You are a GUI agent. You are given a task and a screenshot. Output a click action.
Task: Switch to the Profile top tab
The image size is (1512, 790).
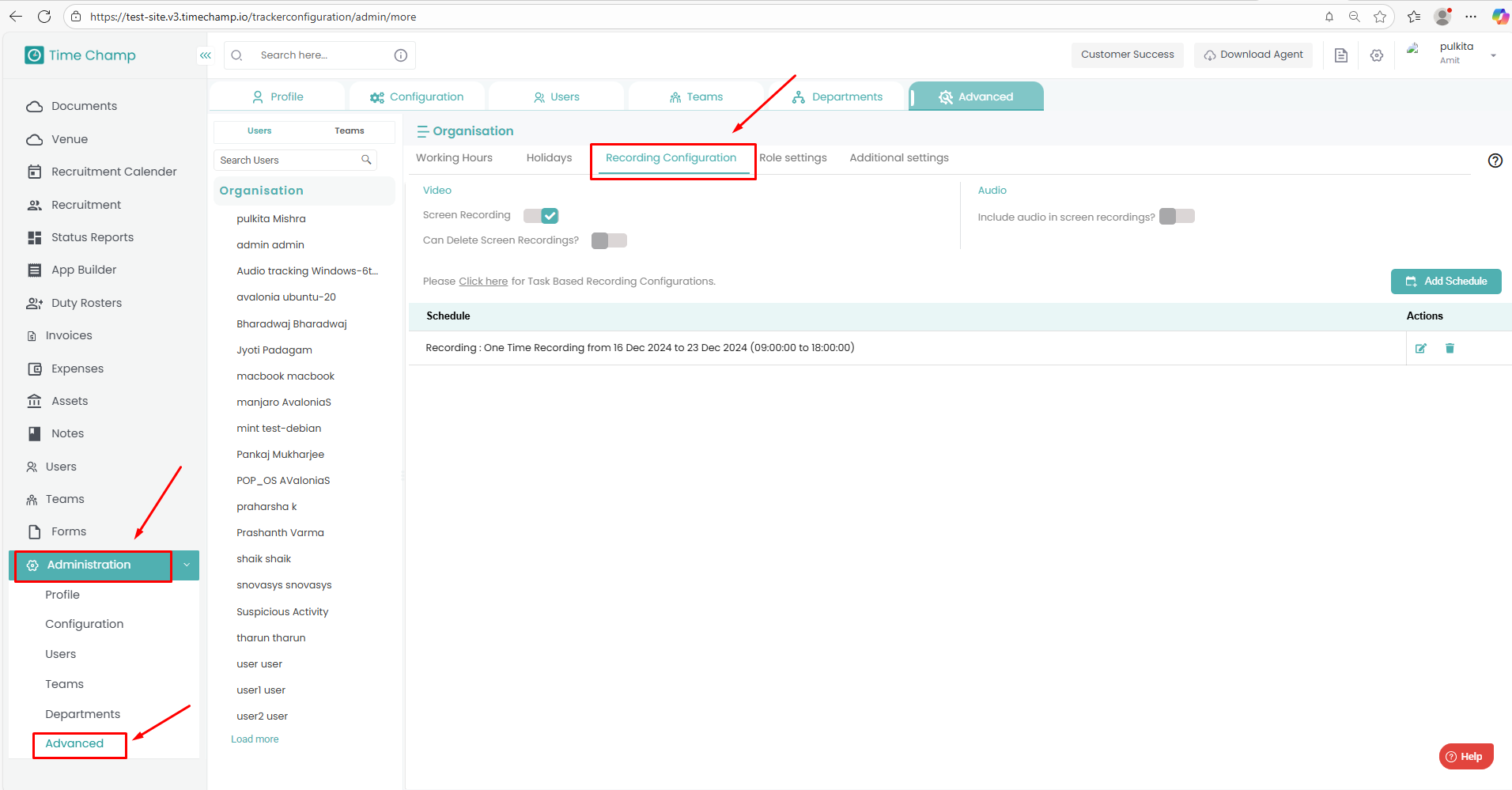click(278, 96)
